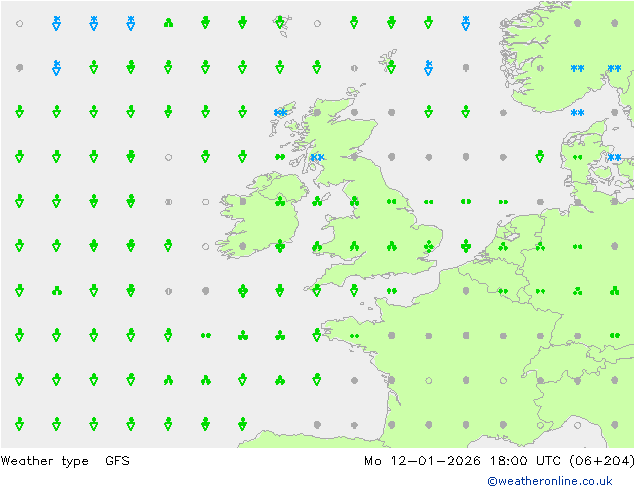The height and width of the screenshot is (490, 634).
Task: Click the forecast date and time label
Action: pyautogui.click(x=498, y=461)
